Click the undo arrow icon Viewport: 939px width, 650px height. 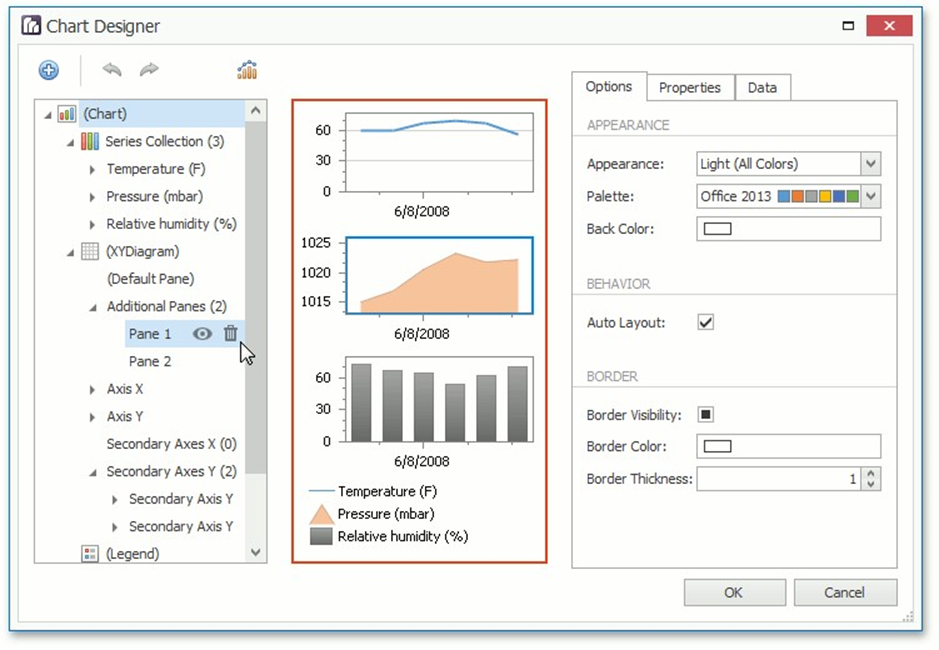(112, 70)
